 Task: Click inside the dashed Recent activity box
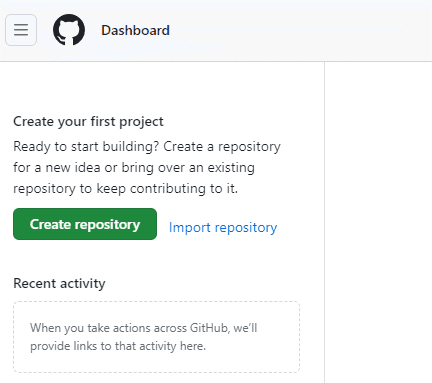156,337
